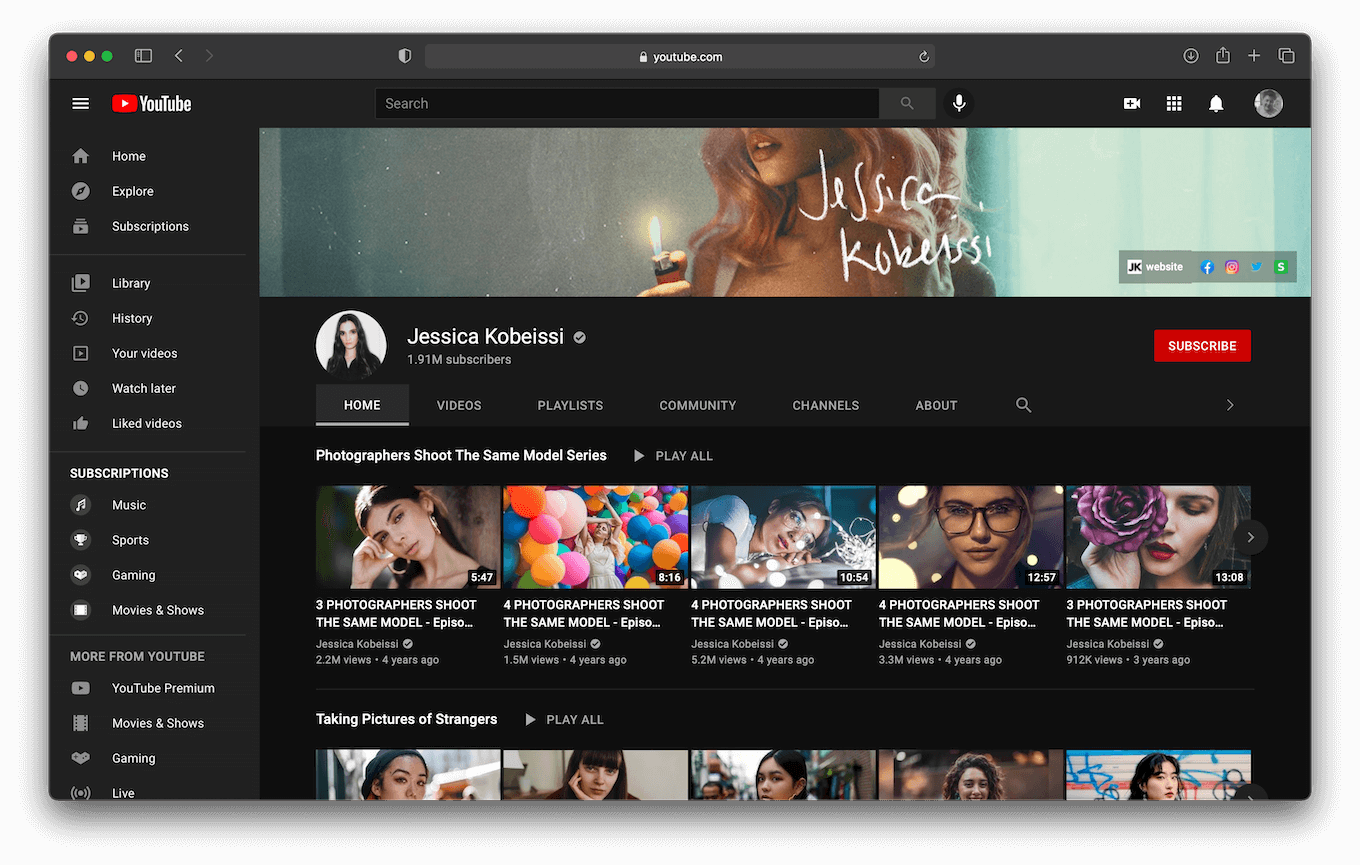Play all of Taking Pictures of Strangers
Viewport: 1360px width, 865px height.
[565, 720]
